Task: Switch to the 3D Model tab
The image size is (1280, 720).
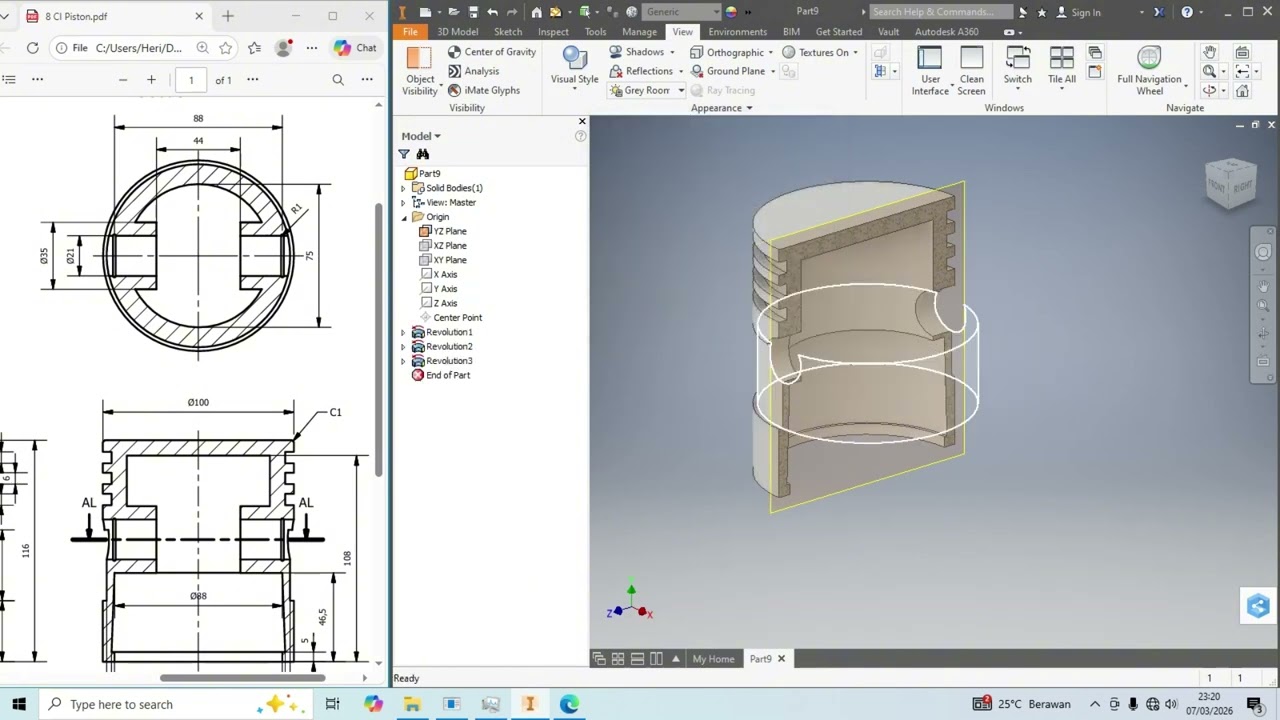Action: pos(457,32)
